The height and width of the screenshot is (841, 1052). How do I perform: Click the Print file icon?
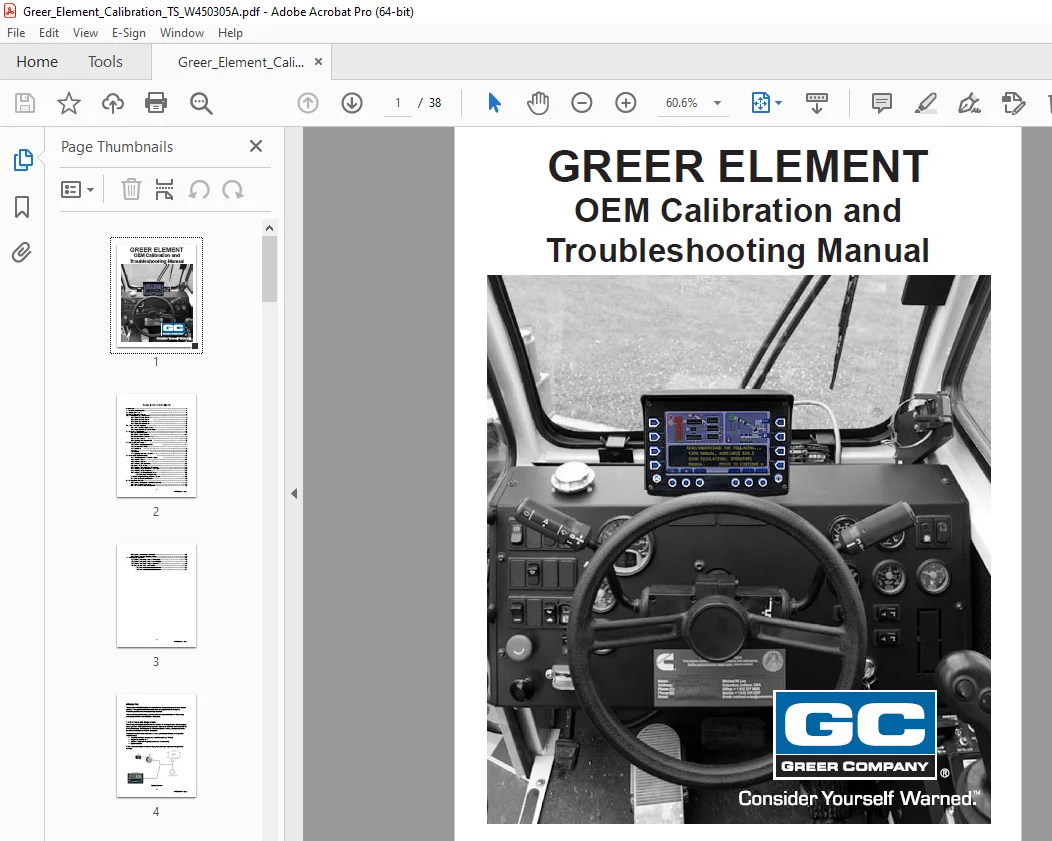tap(156, 103)
